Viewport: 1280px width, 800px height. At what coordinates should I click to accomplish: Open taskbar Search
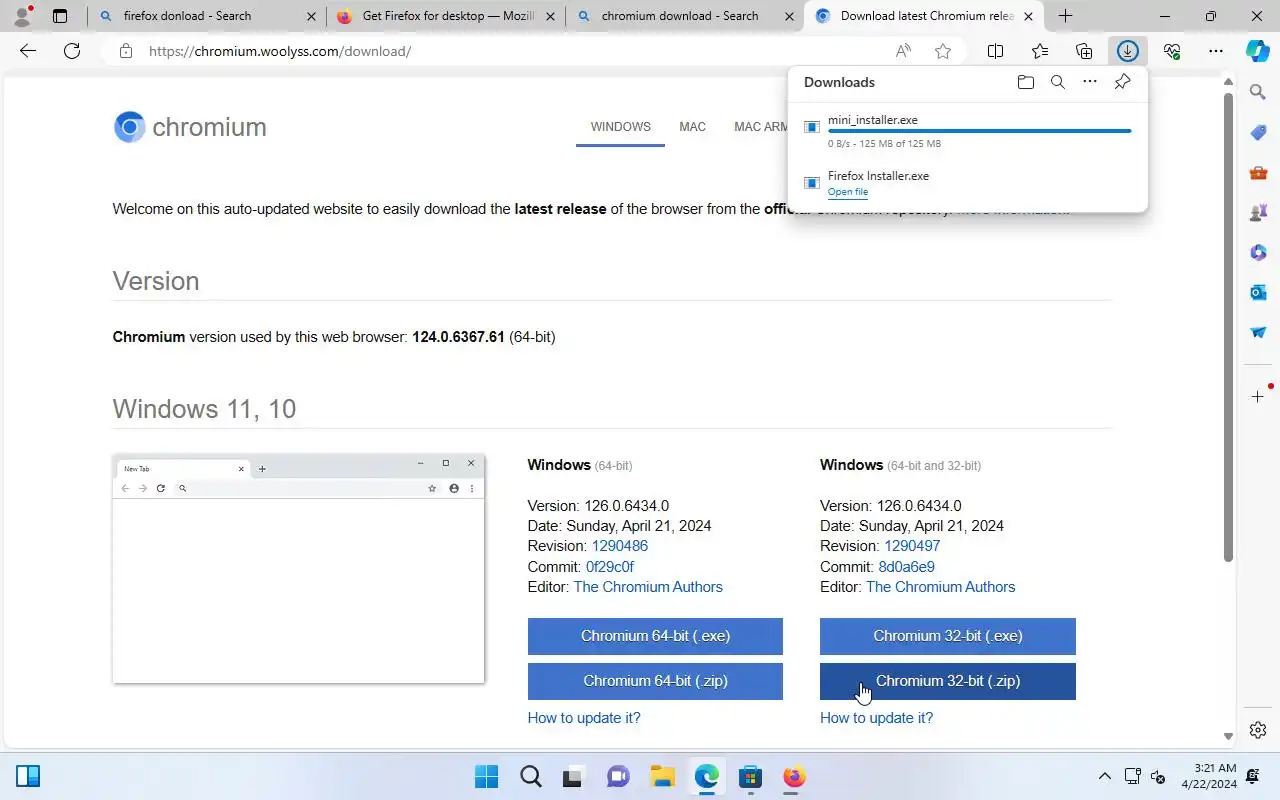530,777
